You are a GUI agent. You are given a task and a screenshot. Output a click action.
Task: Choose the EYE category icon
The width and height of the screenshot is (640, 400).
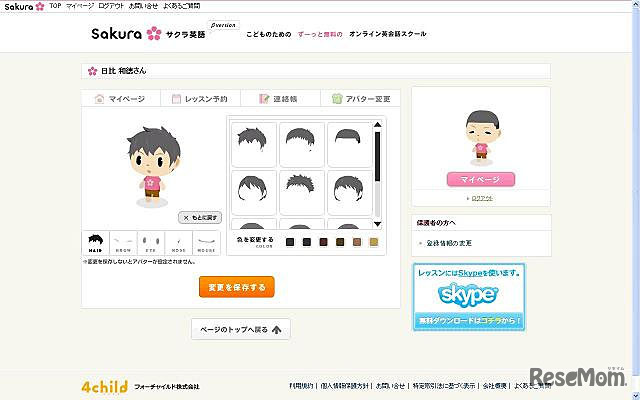tap(151, 243)
